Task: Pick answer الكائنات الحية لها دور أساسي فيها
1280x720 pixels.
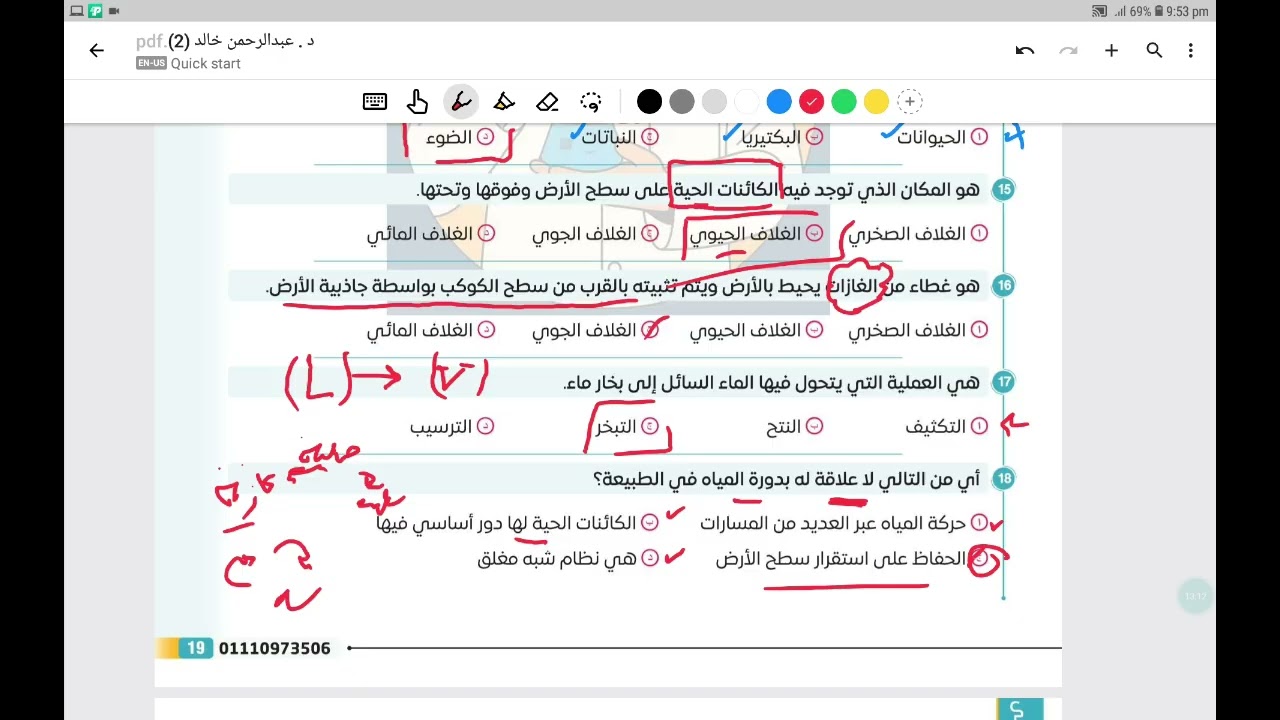Action: [517, 522]
